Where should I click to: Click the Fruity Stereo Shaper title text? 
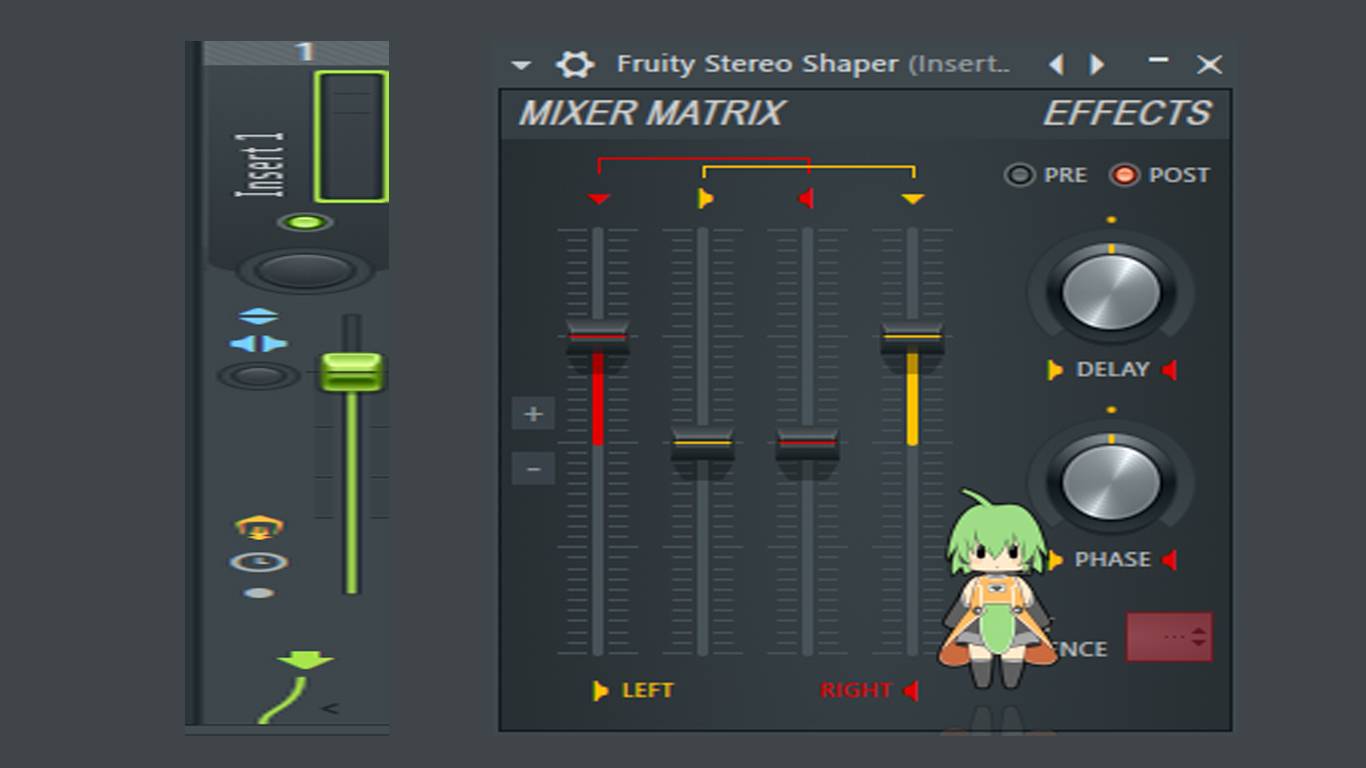pyautogui.click(x=758, y=64)
